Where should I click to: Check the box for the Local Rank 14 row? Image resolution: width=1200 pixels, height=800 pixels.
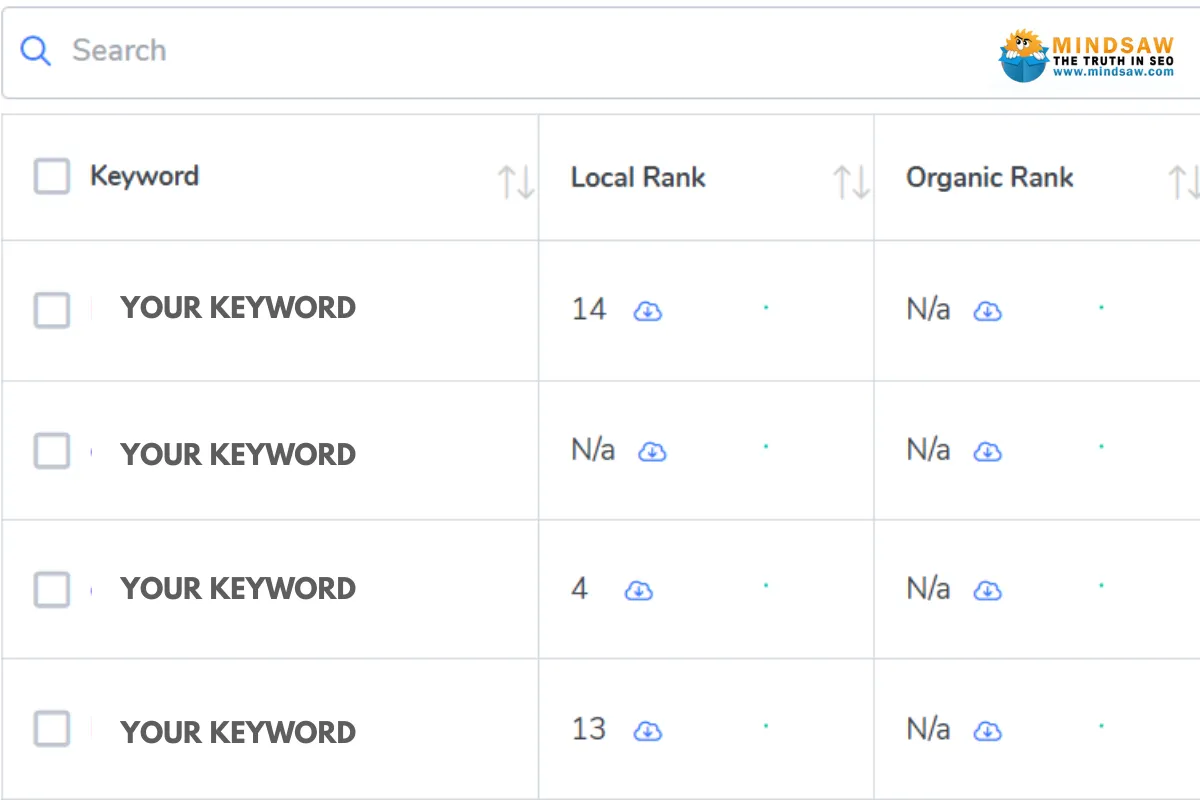click(52, 310)
